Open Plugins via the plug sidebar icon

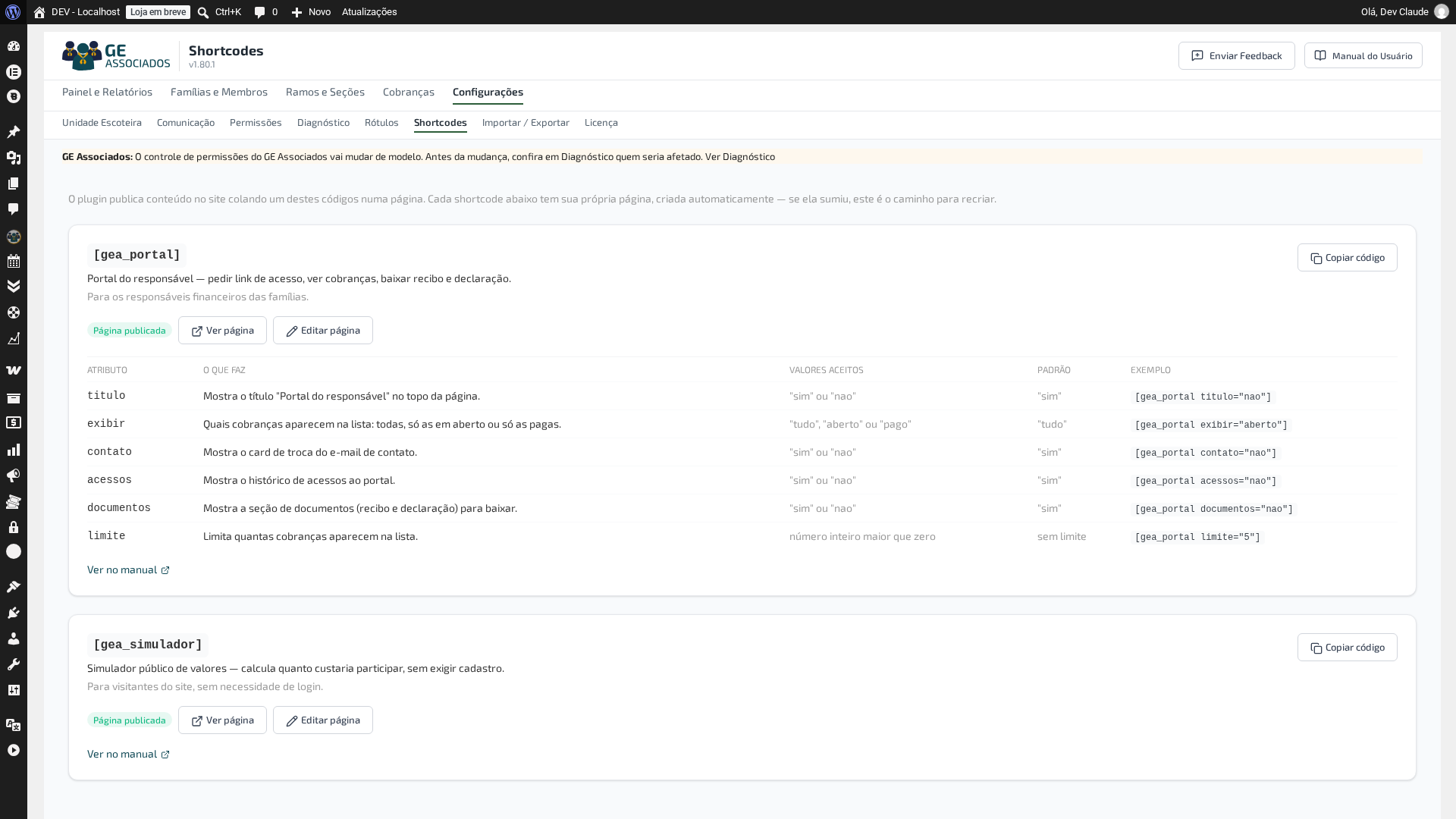click(14, 613)
